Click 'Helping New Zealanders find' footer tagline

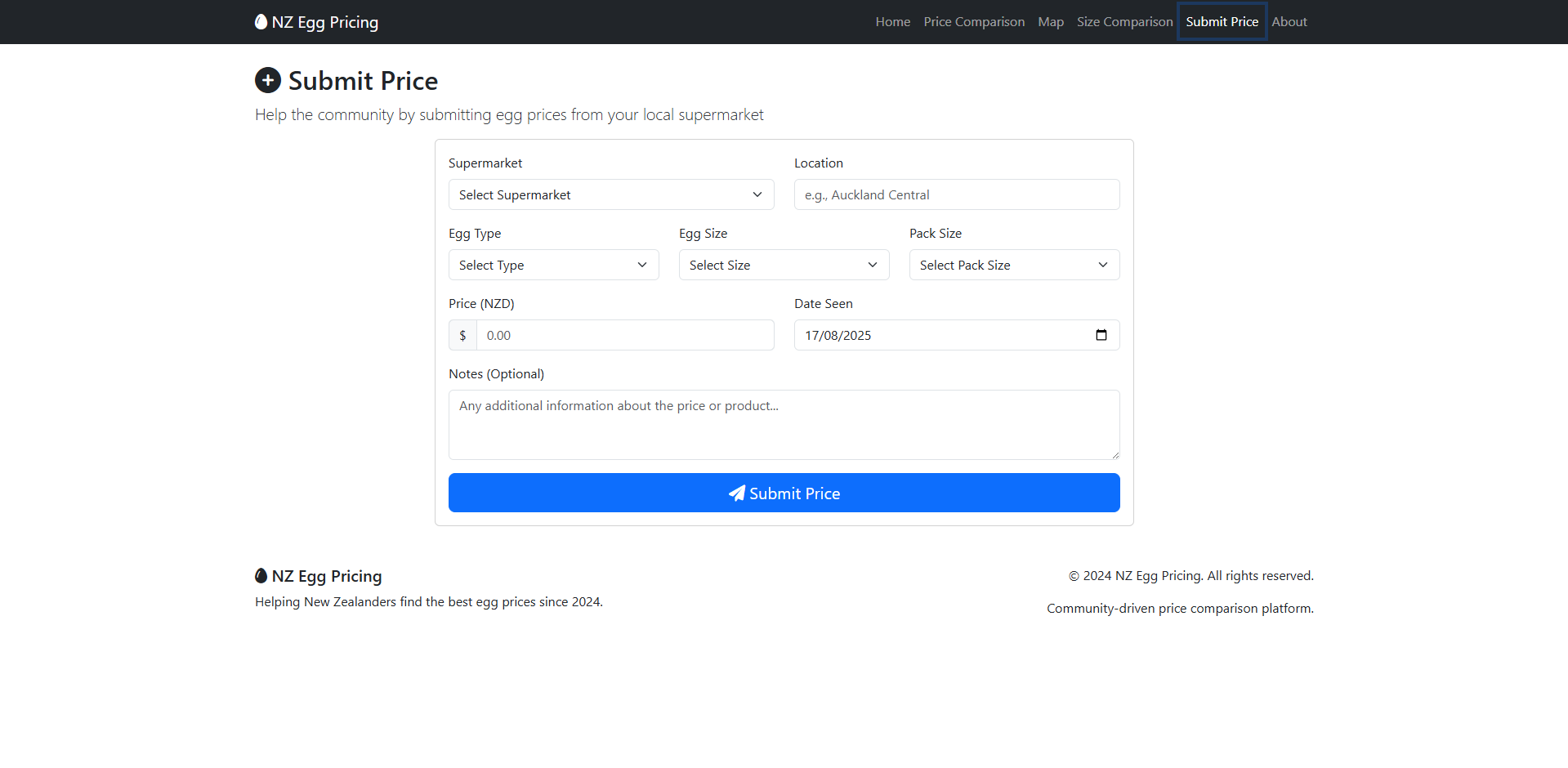(x=429, y=602)
